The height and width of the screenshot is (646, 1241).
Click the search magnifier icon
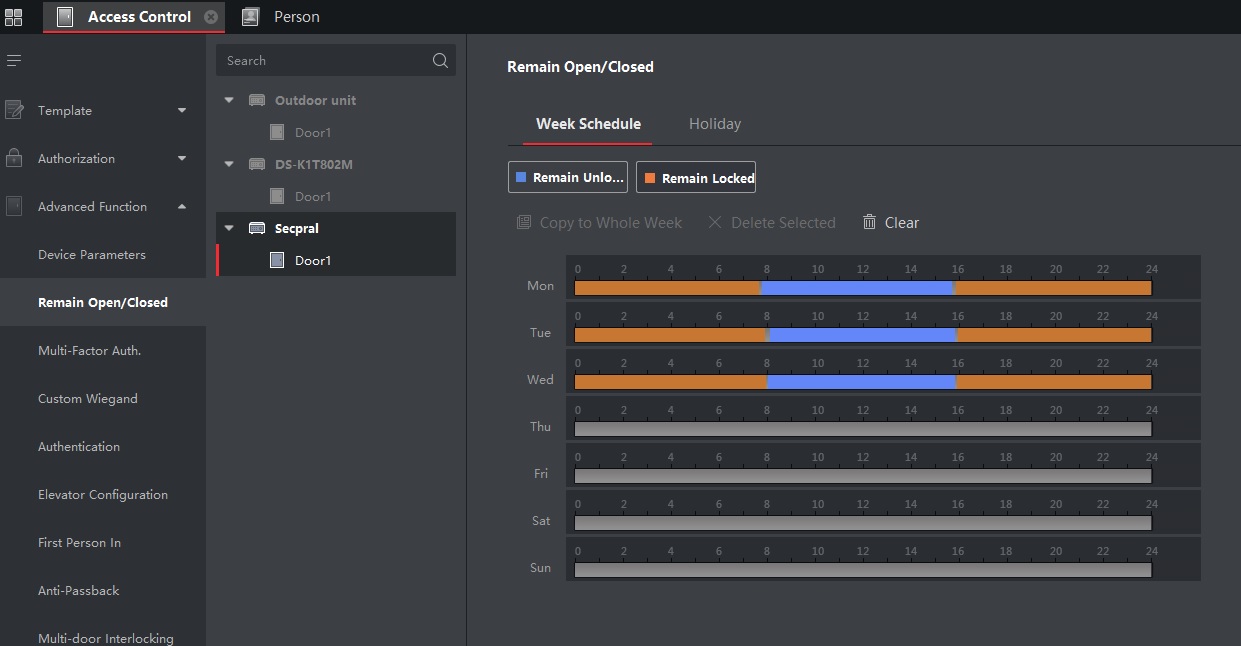click(x=440, y=61)
